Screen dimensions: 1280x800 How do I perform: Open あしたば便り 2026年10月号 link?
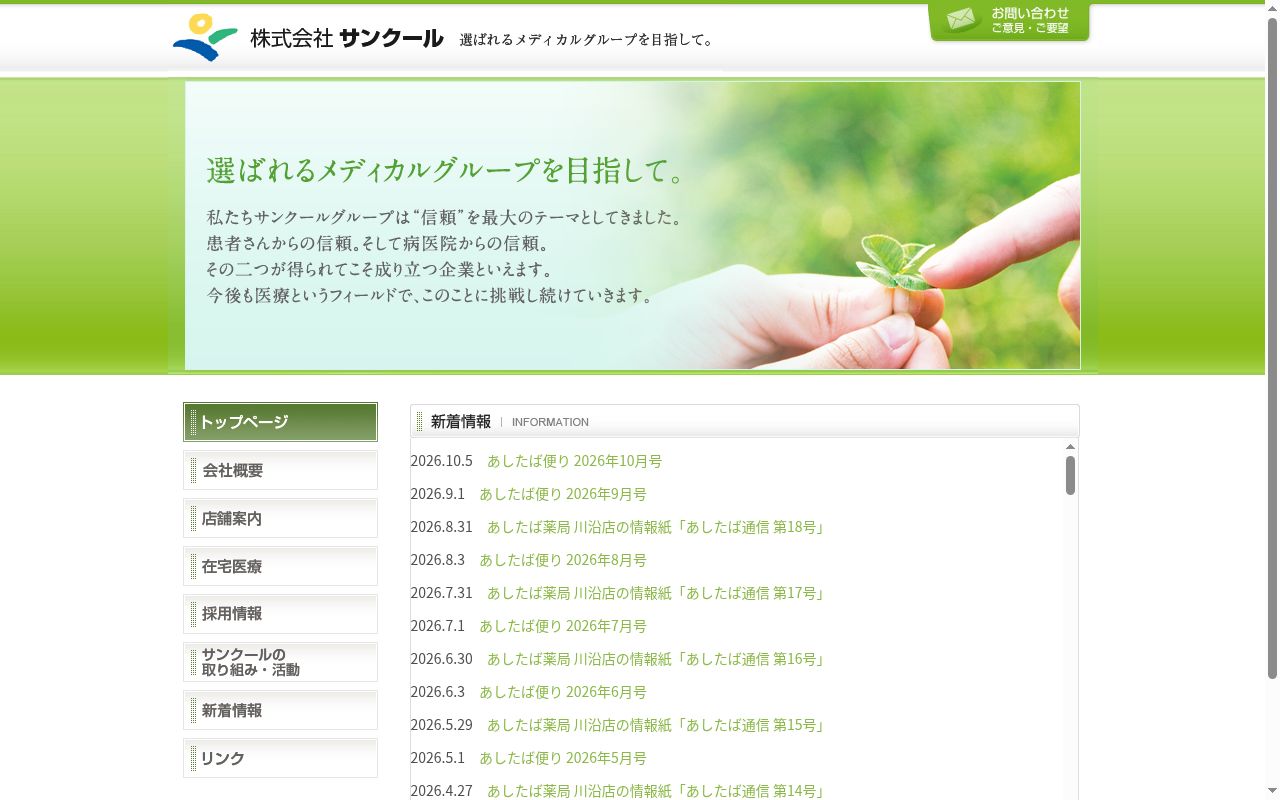[x=574, y=461]
